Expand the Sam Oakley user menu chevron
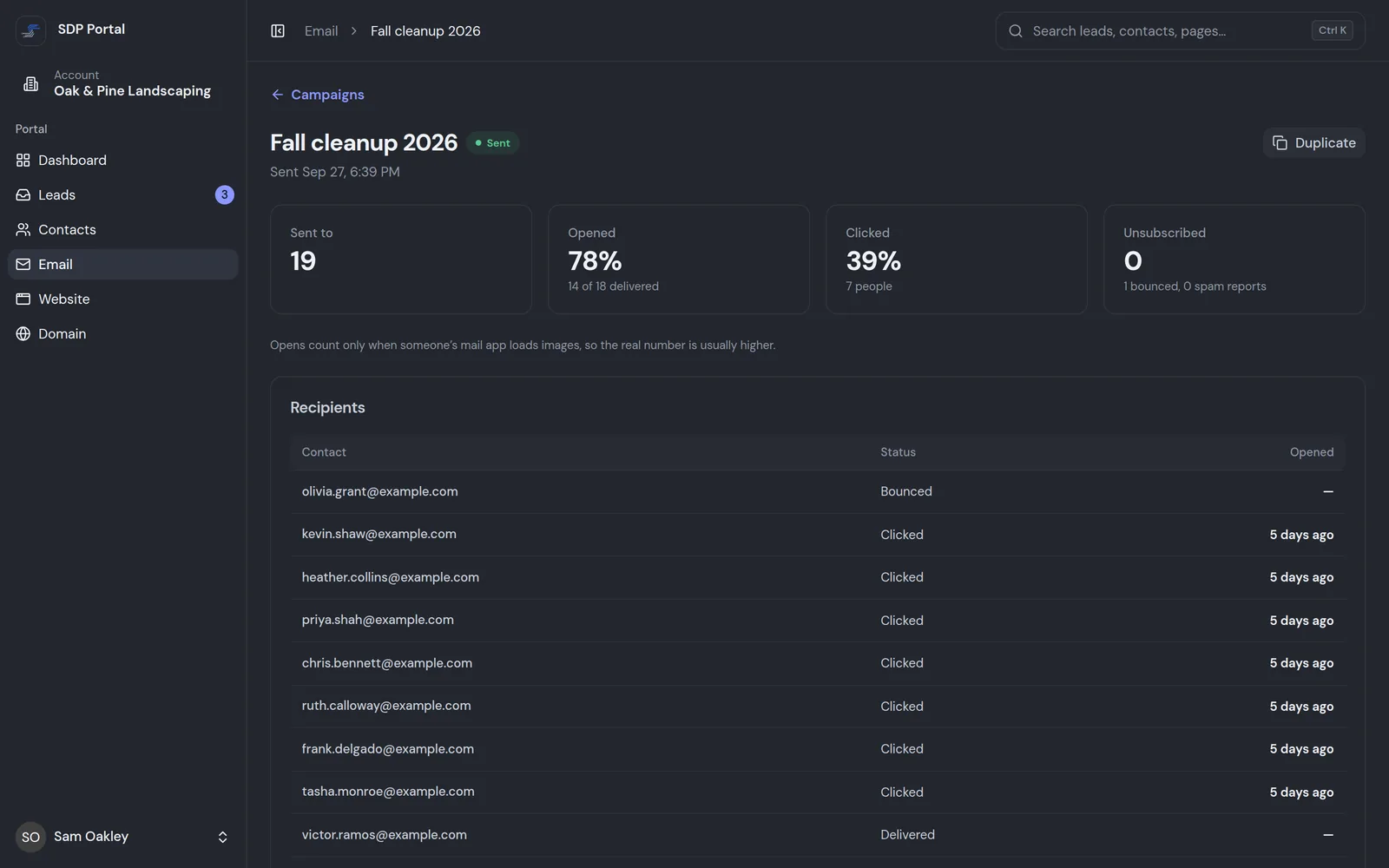This screenshot has height=868, width=1389. (223, 838)
